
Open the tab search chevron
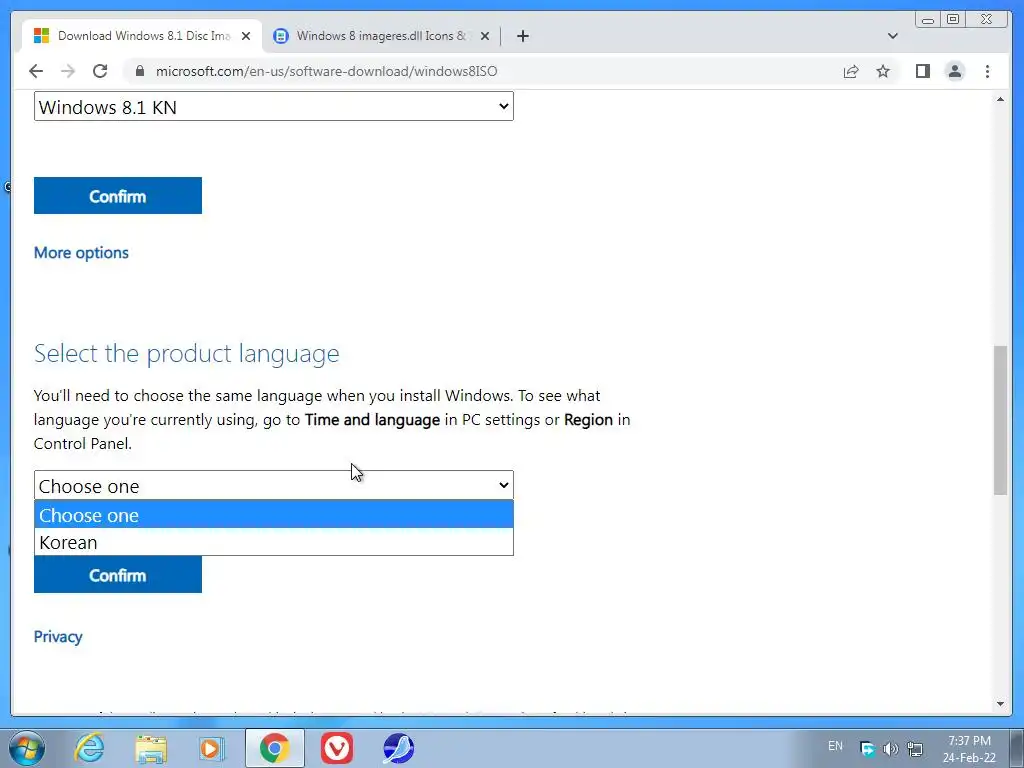click(x=893, y=36)
